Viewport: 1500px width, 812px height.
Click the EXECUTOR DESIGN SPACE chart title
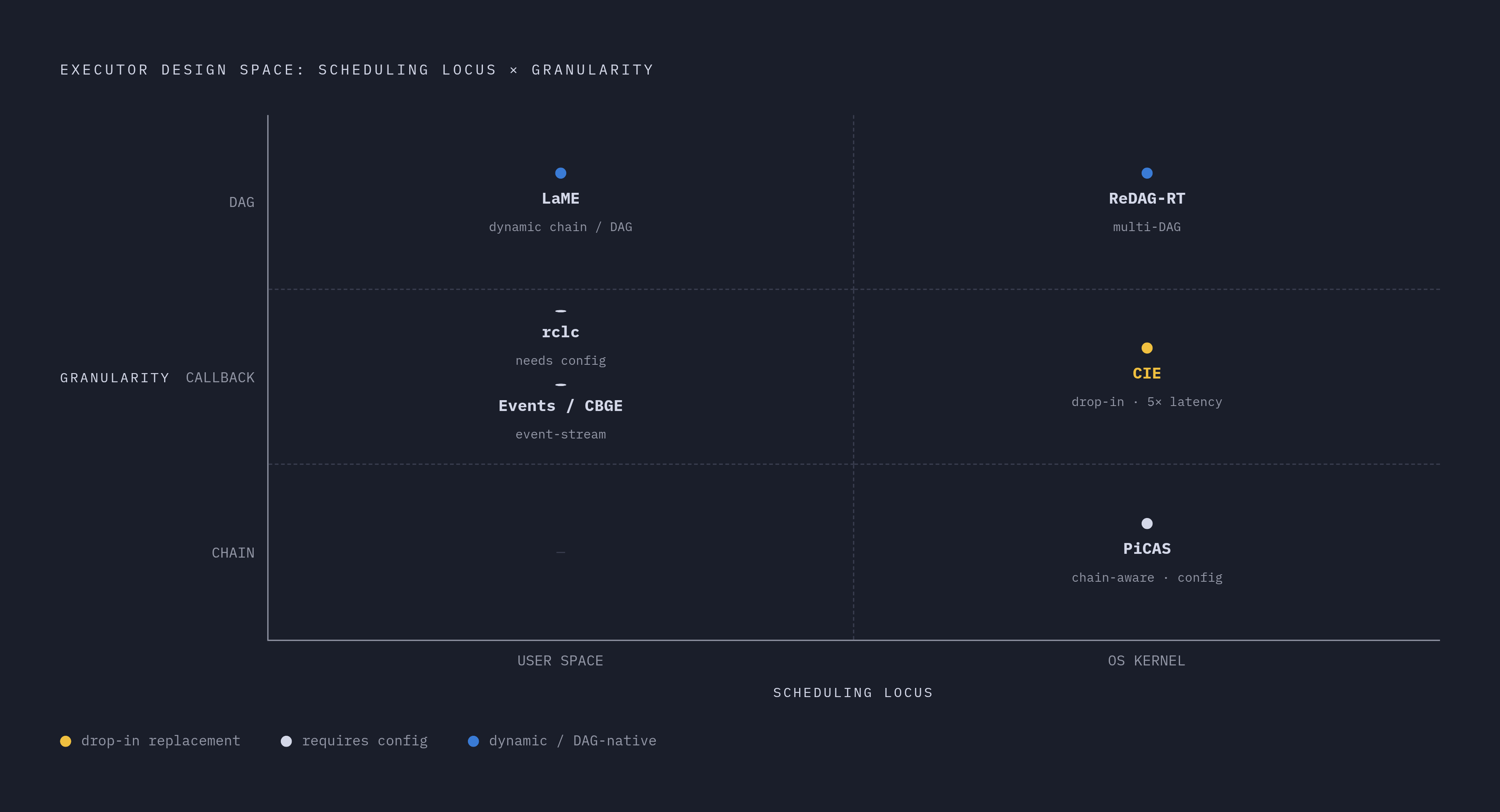click(x=357, y=70)
